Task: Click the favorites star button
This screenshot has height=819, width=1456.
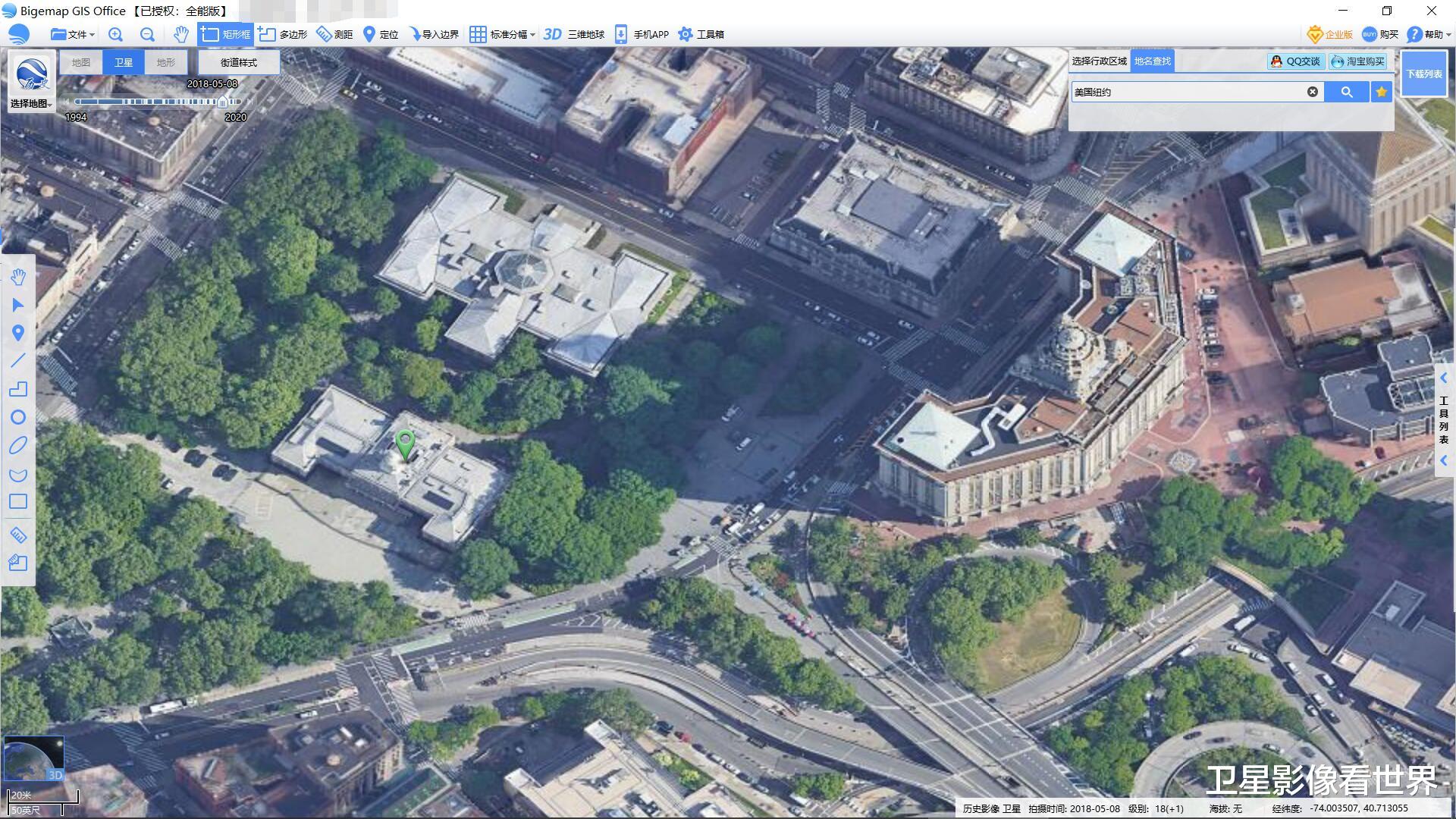Action: [1382, 92]
